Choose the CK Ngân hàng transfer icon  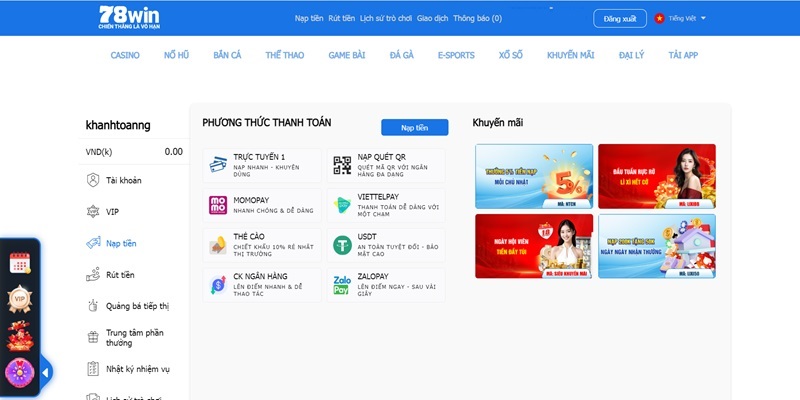[x=218, y=285]
